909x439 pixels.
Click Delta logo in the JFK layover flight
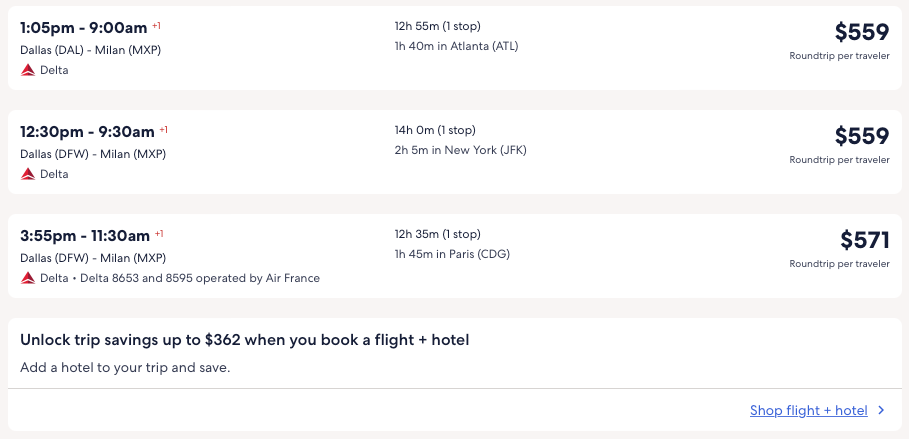click(x=28, y=174)
